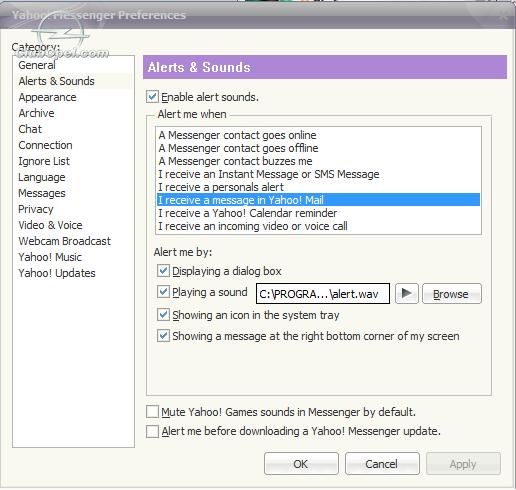Screen dimensions: 516x490
Task: Select 'A Messenger contact buzzes me'
Action: click(x=318, y=161)
